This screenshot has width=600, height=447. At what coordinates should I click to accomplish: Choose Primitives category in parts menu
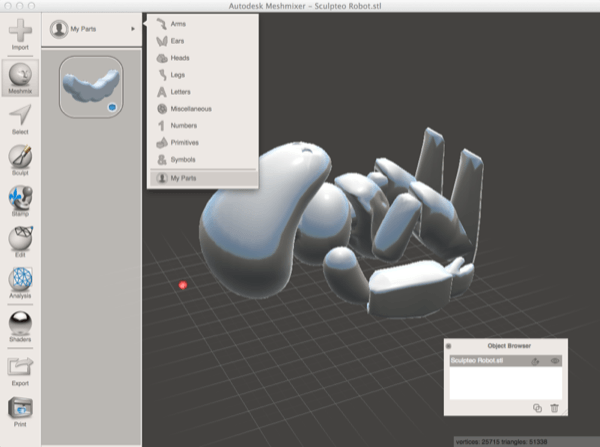(203, 142)
